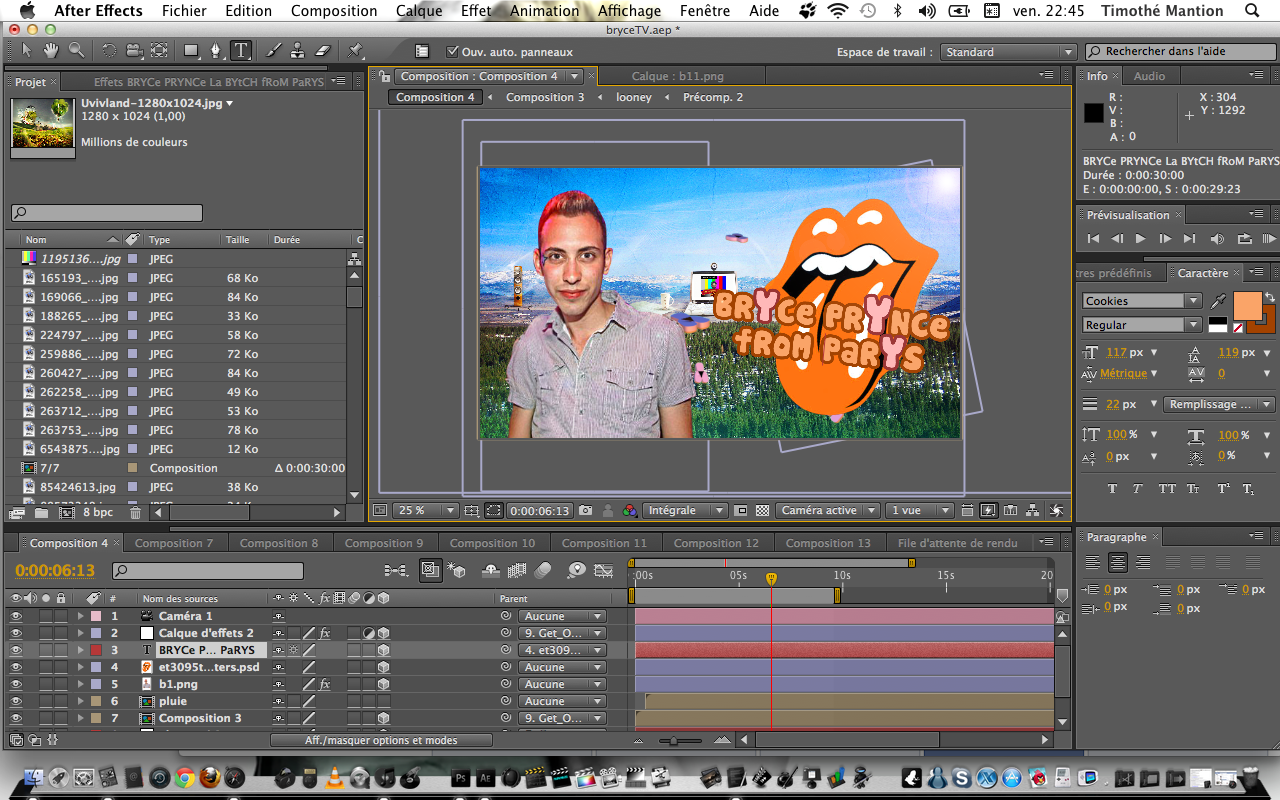
Task: Toggle the Draft 3D timeline switch
Action: click(458, 570)
